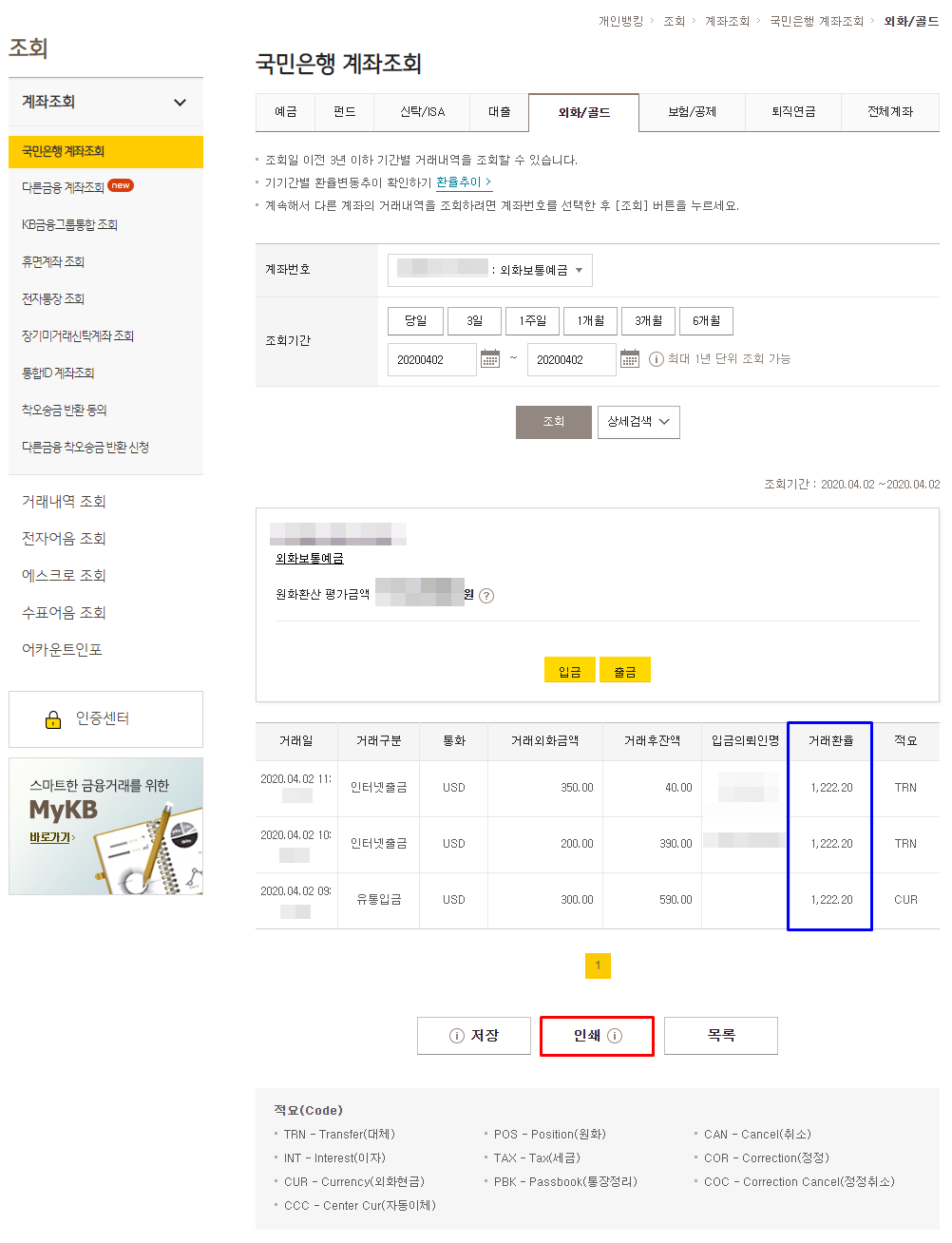
Task: Open 어카운트인포 in sidebar
Action: [62, 650]
